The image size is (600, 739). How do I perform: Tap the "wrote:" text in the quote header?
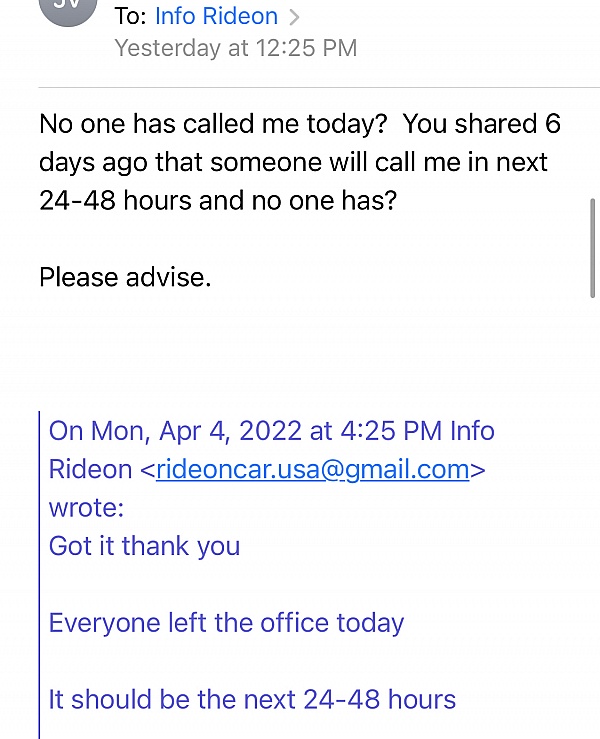pyautogui.click(x=86, y=507)
